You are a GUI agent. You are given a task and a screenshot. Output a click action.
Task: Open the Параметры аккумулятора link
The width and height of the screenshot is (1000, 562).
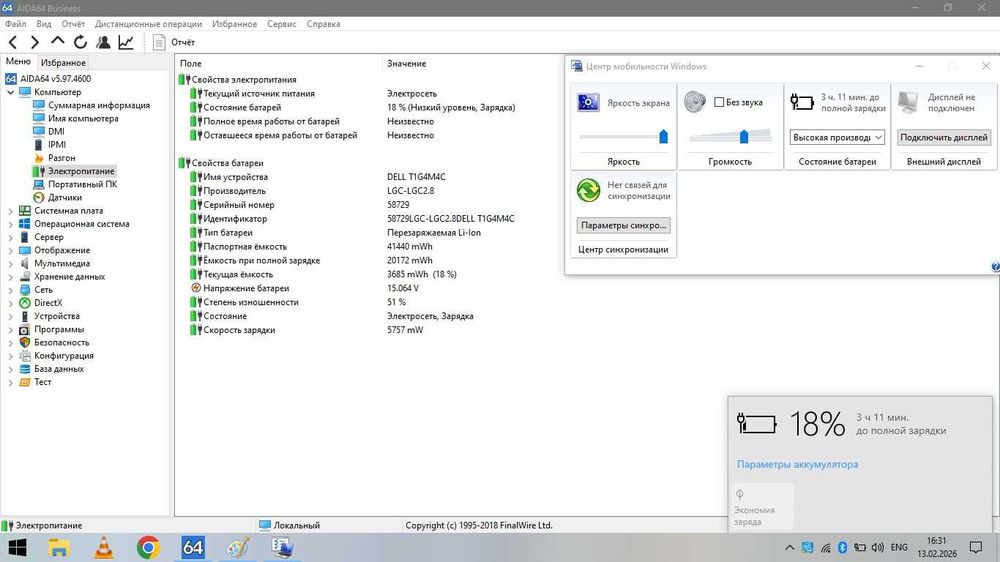(x=797, y=464)
